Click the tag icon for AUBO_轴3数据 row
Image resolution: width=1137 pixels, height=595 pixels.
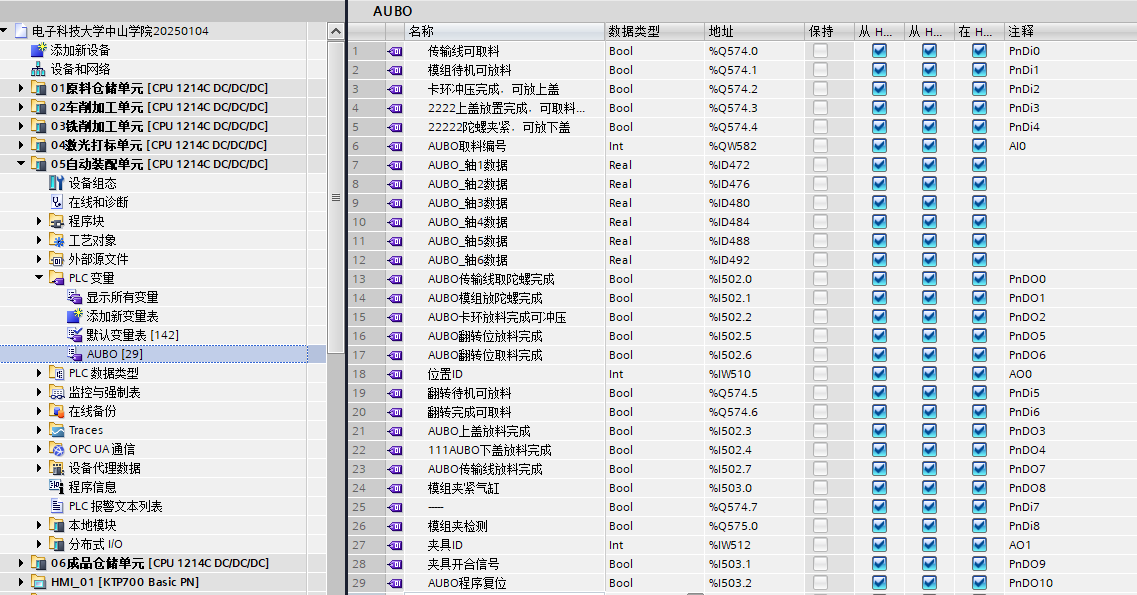395,203
